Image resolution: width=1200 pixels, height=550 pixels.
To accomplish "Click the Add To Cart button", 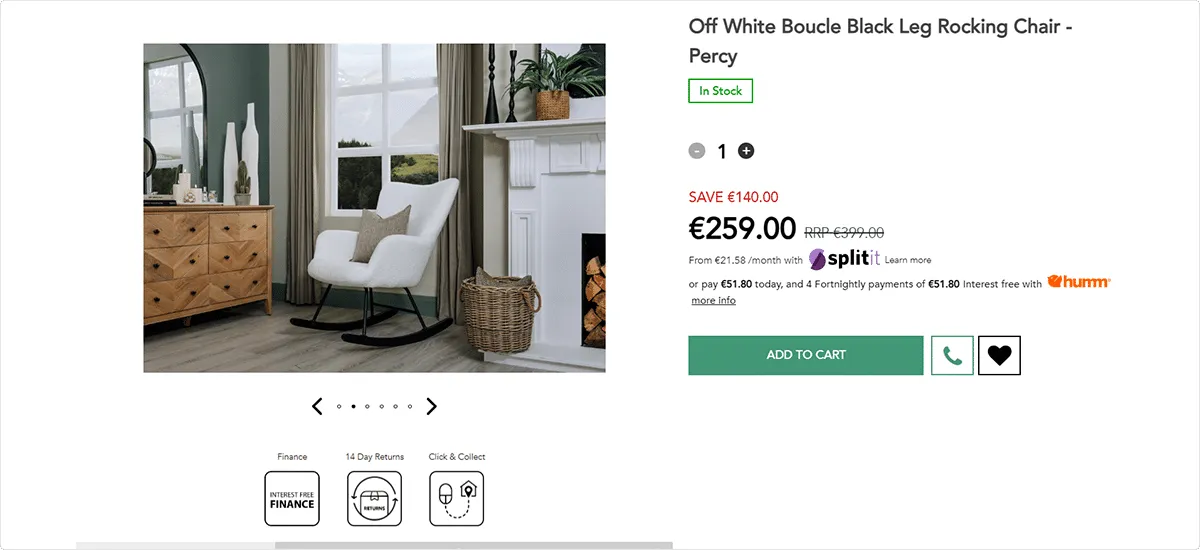I will pyautogui.click(x=806, y=355).
